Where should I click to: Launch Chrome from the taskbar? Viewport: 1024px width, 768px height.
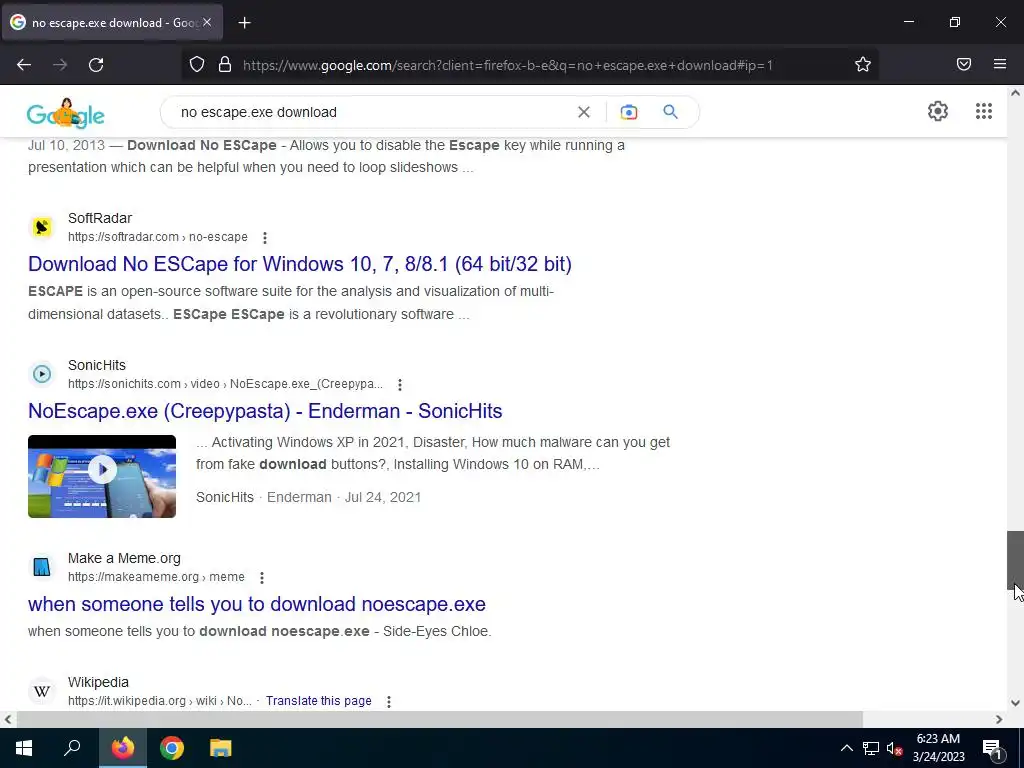pyautogui.click(x=172, y=748)
